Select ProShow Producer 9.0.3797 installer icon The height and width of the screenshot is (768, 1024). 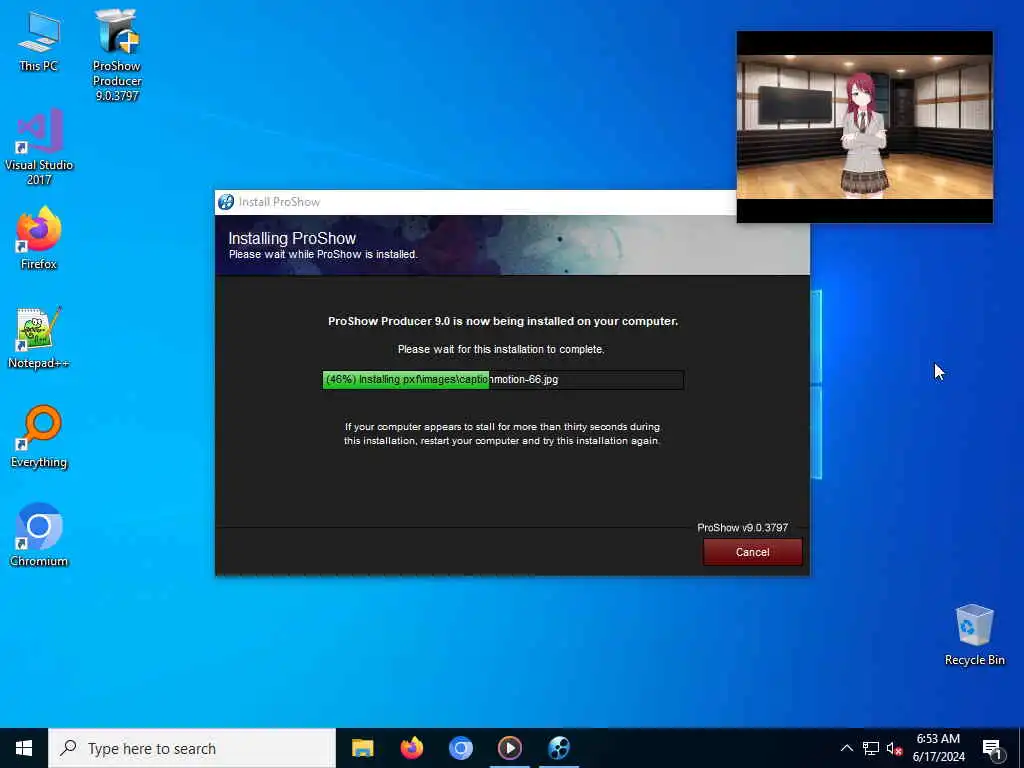117,56
